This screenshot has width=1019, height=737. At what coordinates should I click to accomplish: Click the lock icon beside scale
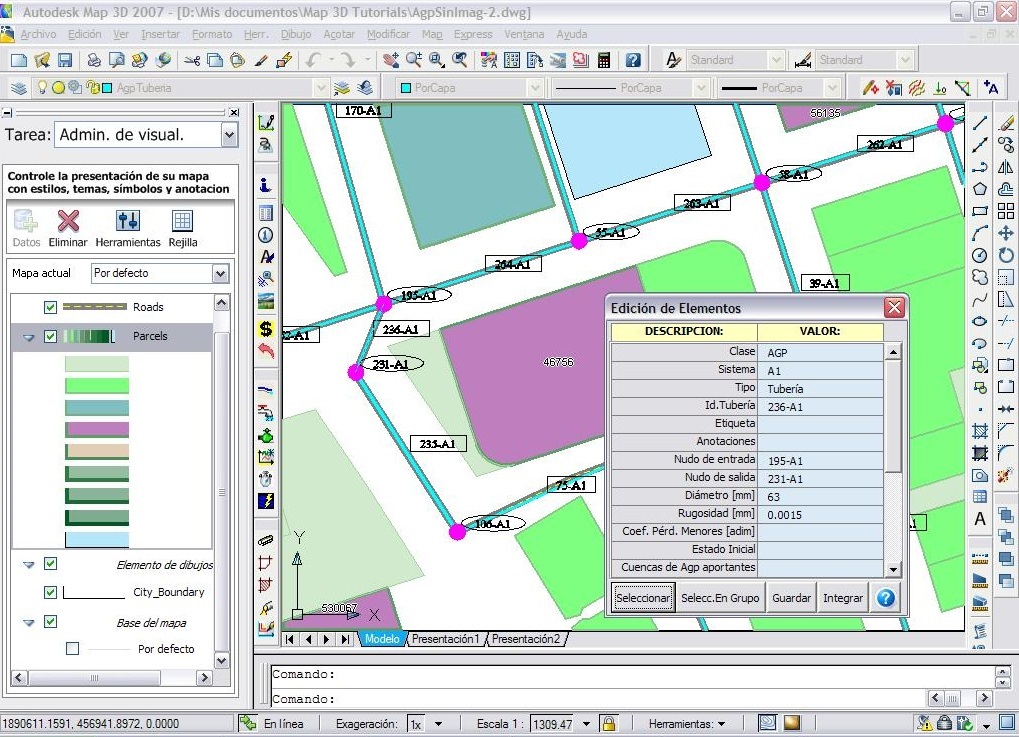click(x=608, y=724)
